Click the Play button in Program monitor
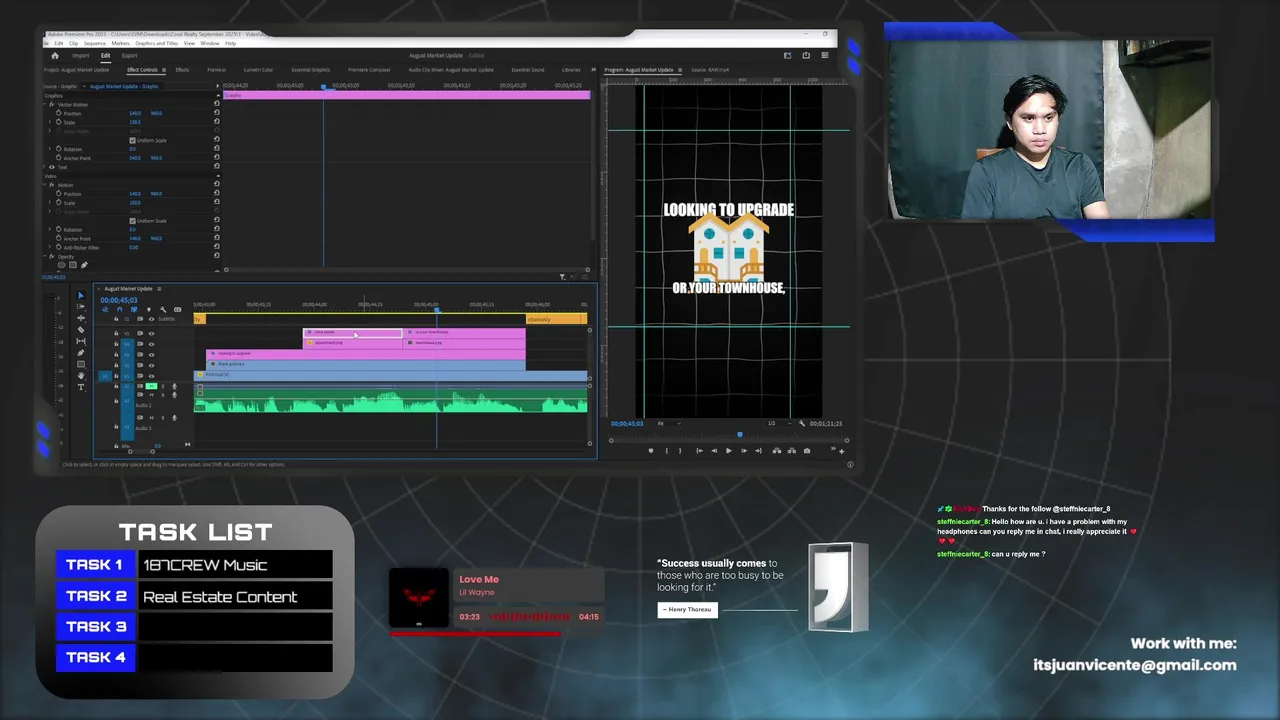1280x720 pixels. (729, 451)
